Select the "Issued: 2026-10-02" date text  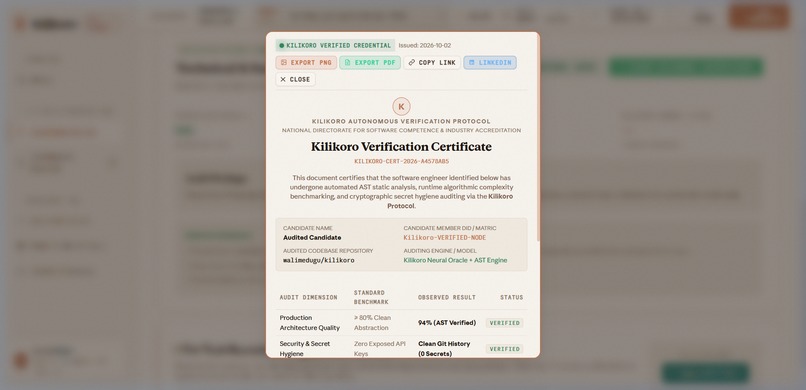click(425, 45)
